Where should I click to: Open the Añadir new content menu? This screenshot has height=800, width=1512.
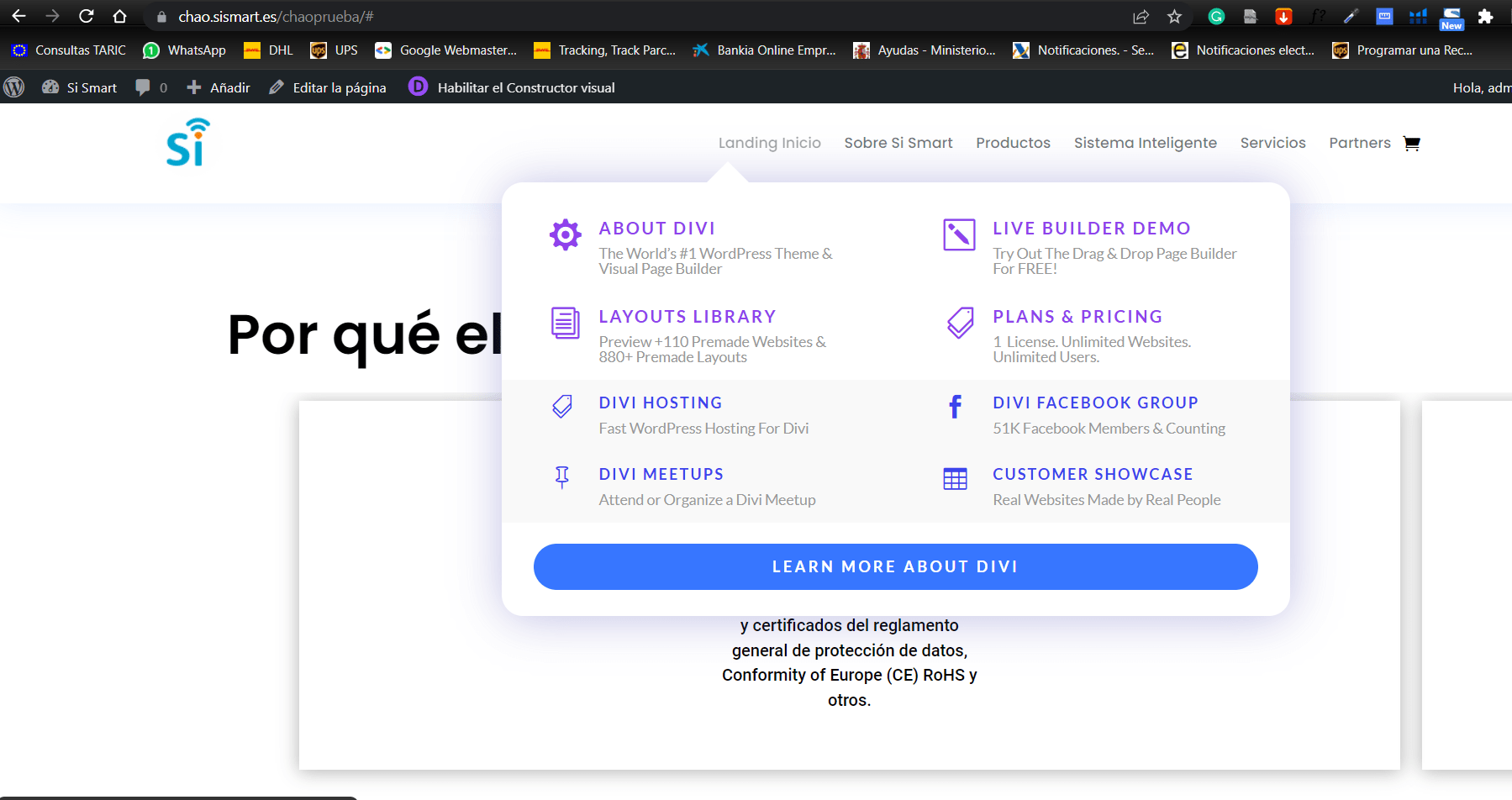pos(219,87)
